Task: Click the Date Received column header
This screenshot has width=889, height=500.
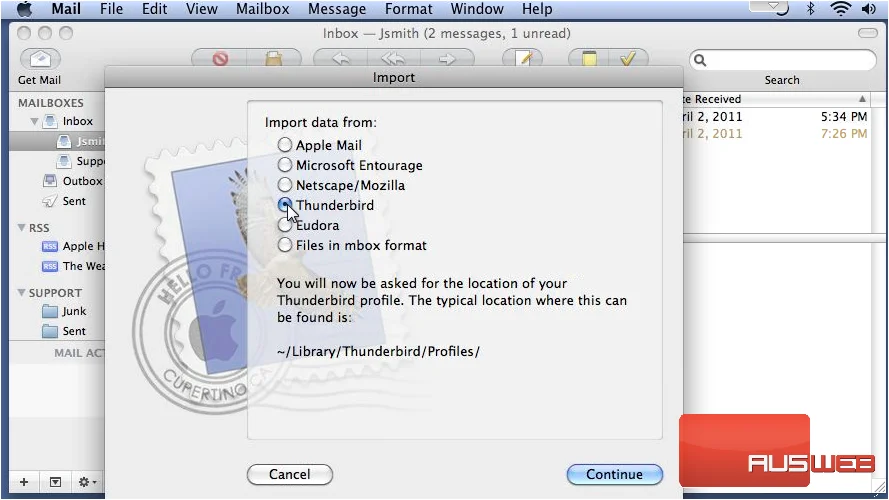Action: (x=777, y=99)
